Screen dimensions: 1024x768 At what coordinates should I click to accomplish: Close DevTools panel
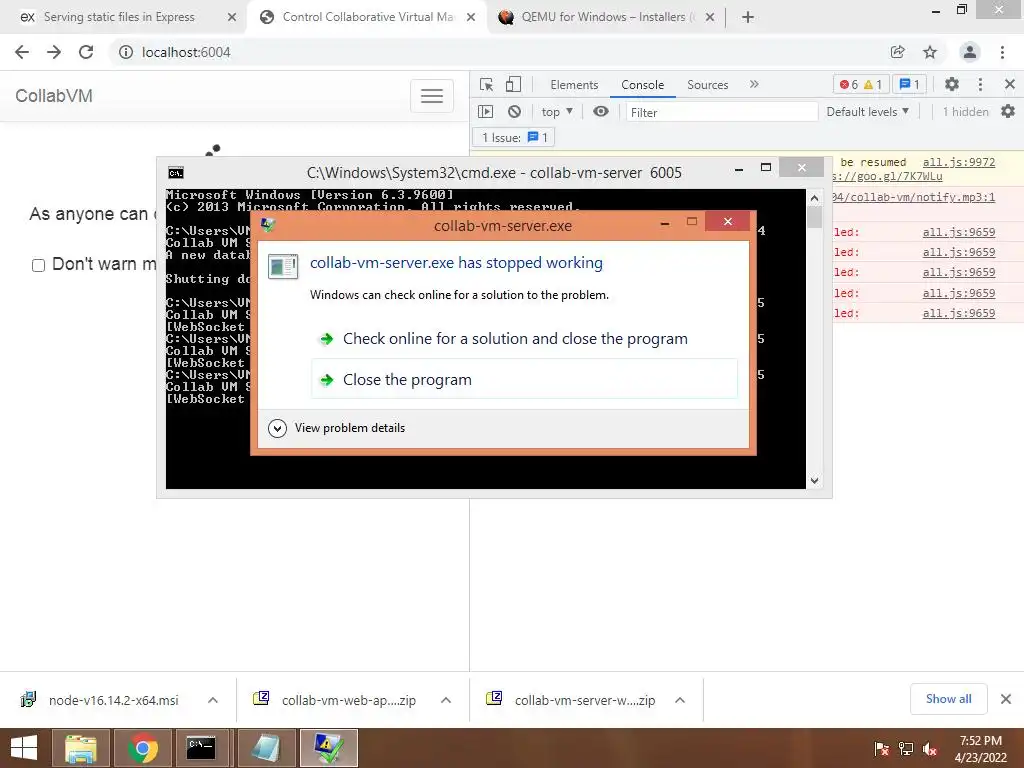pos(1010,84)
